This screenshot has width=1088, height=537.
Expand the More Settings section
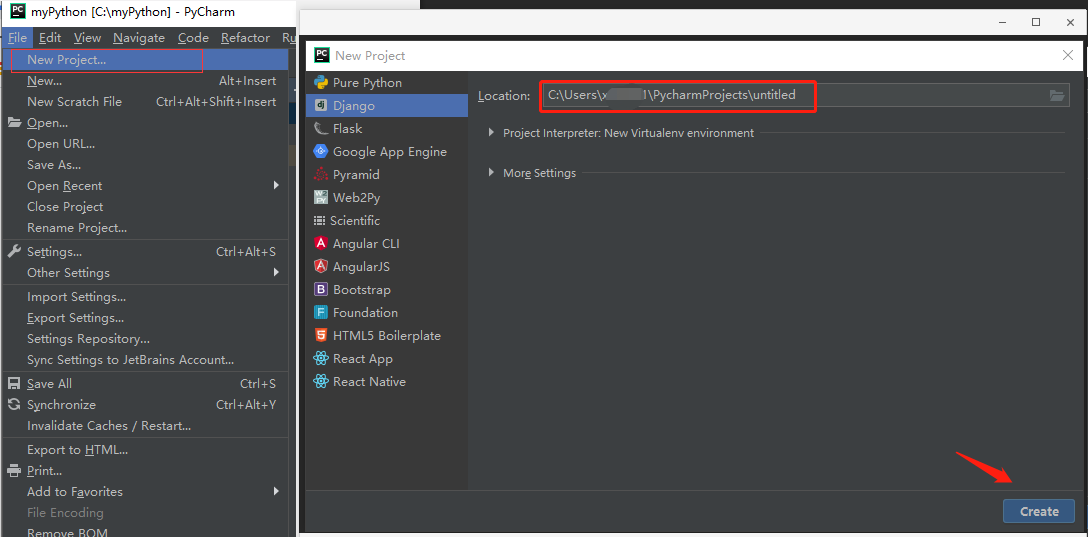491,173
